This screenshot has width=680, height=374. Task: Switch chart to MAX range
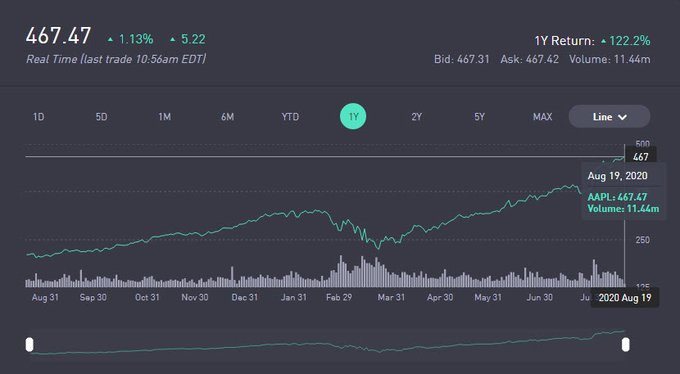point(543,117)
